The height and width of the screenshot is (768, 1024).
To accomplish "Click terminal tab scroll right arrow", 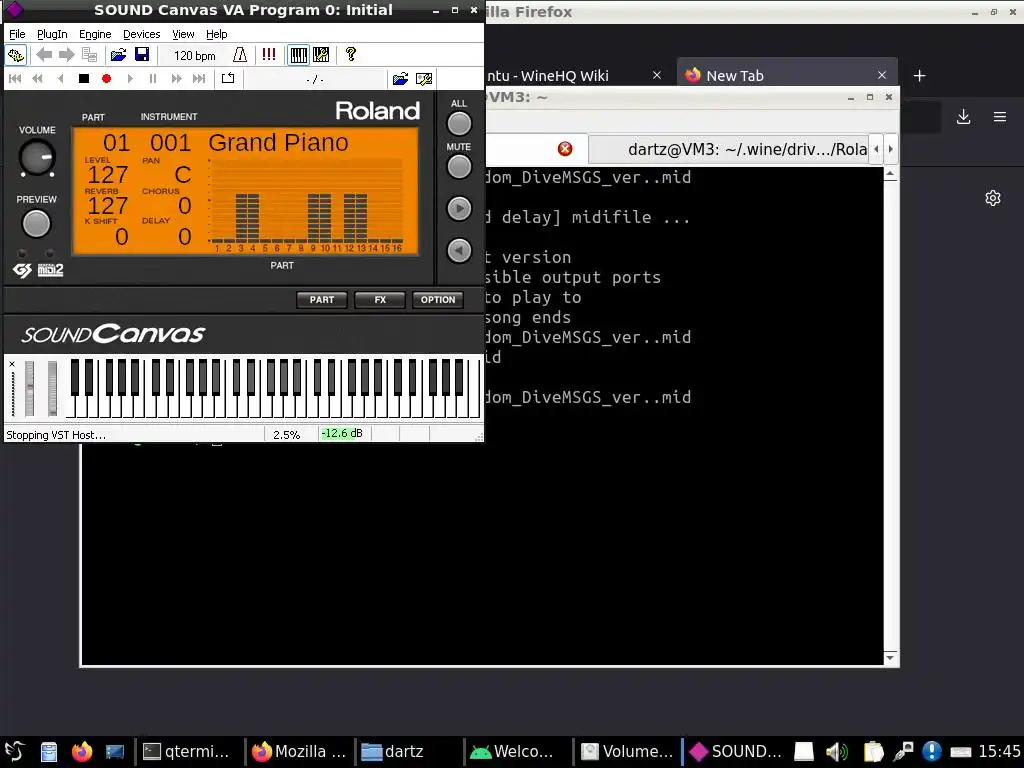I will [890, 150].
